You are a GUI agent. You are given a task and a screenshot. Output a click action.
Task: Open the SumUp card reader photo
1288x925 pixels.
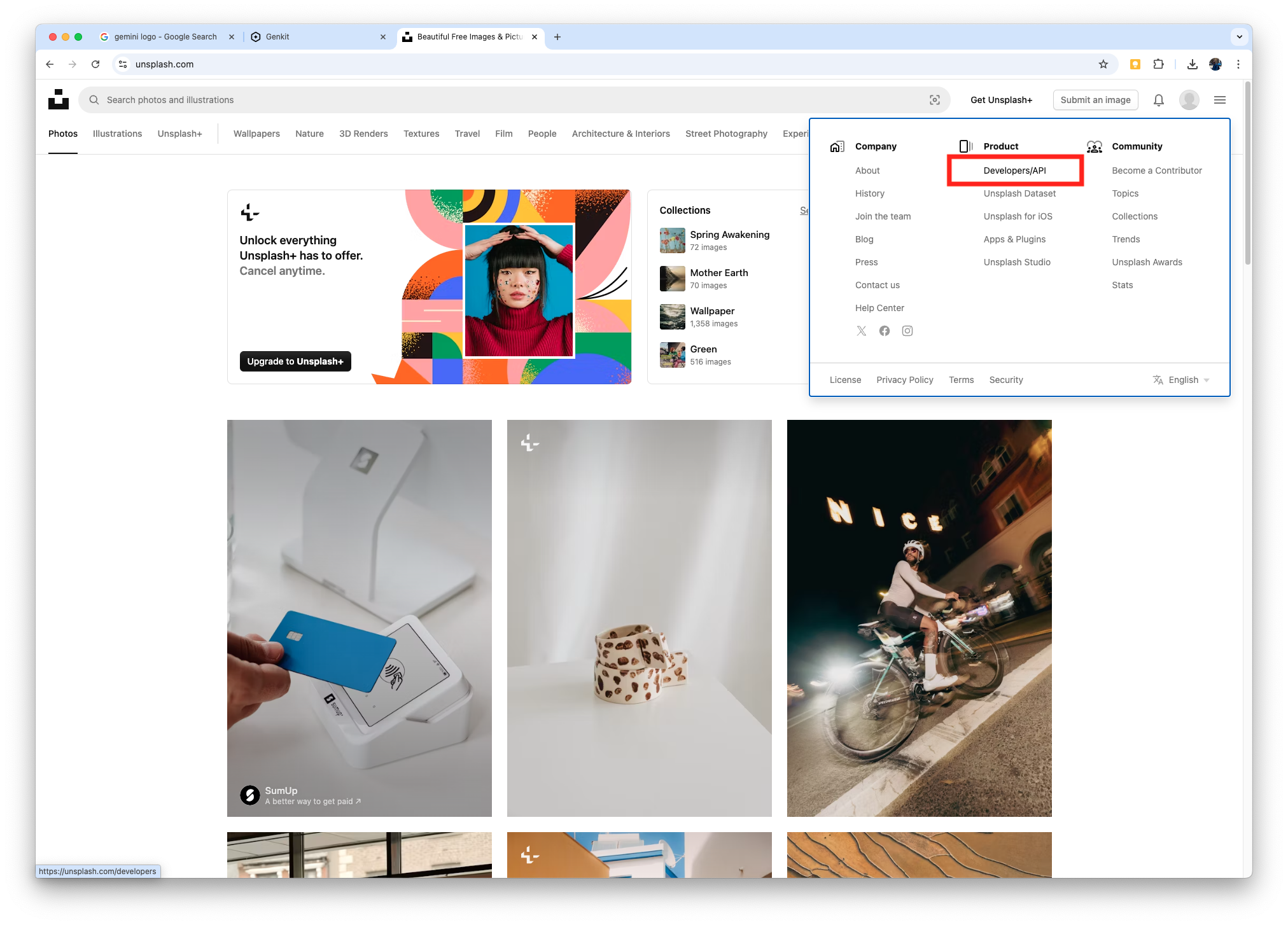click(x=360, y=618)
